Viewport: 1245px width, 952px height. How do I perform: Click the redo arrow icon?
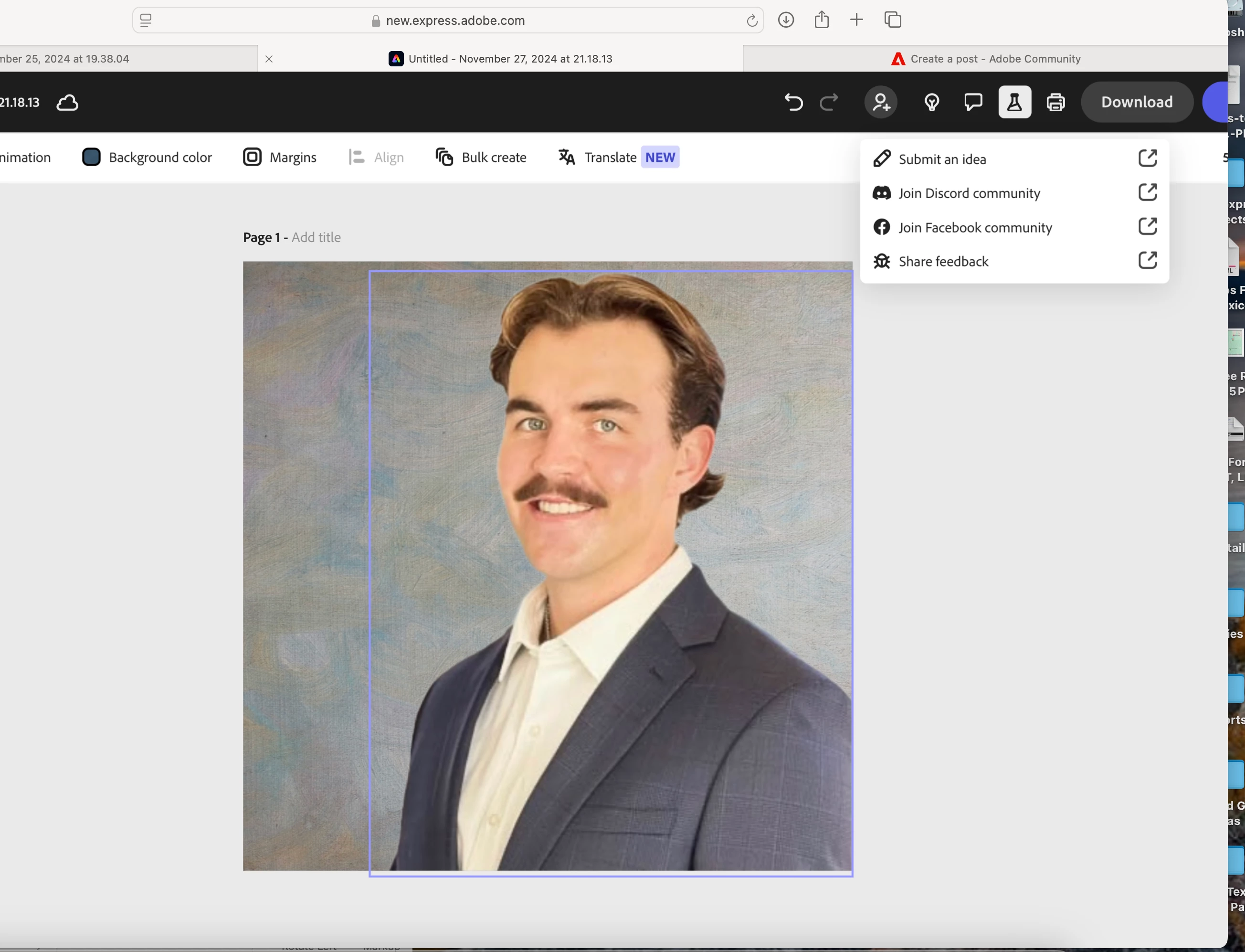click(x=829, y=103)
